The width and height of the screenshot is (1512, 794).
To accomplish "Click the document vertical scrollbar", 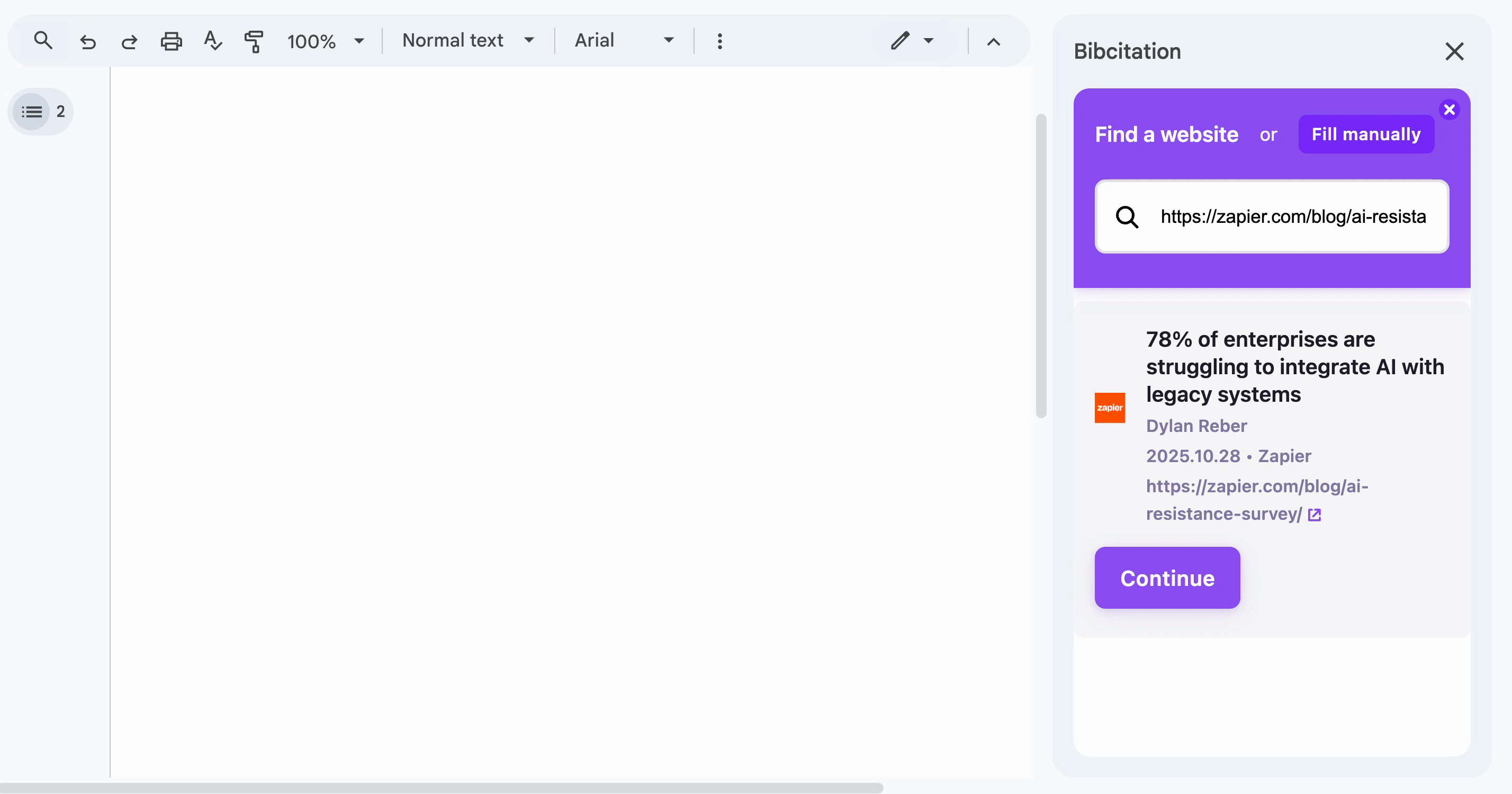I will point(1041,267).
